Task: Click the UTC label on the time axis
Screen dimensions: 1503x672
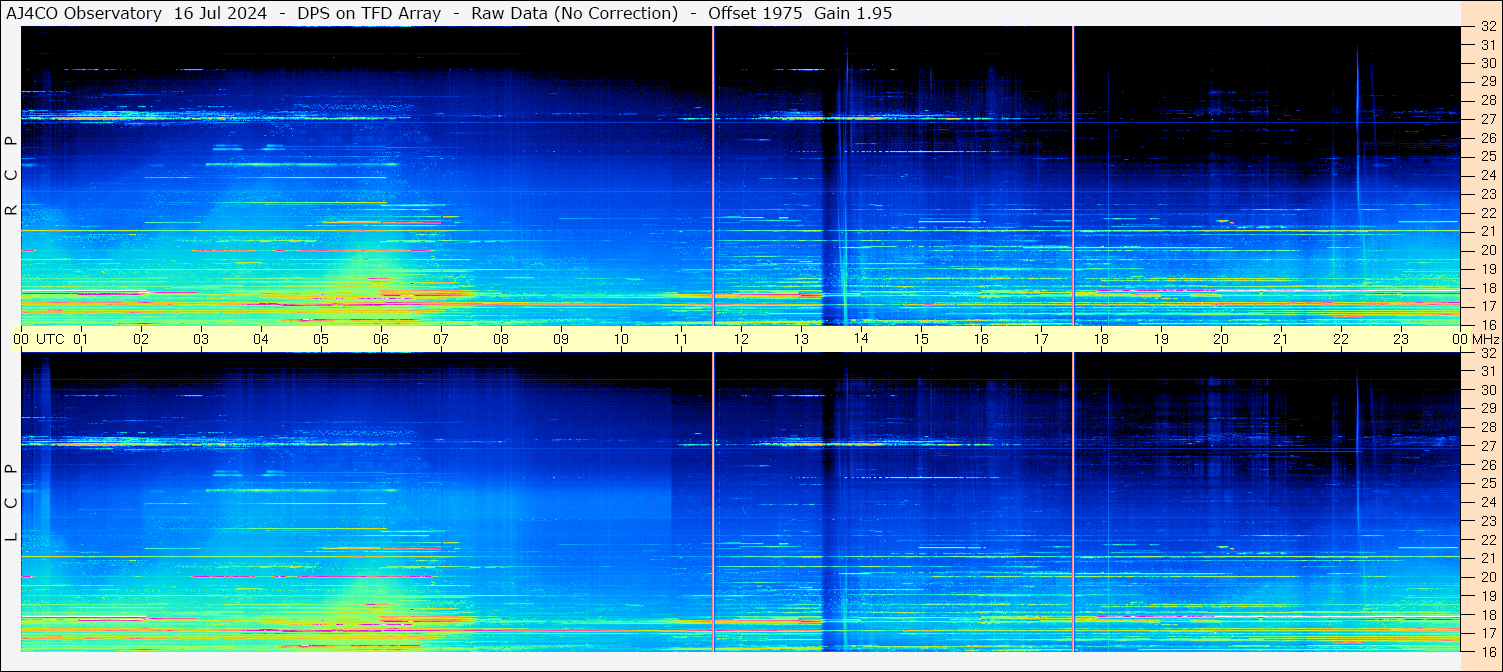Action: [51, 339]
